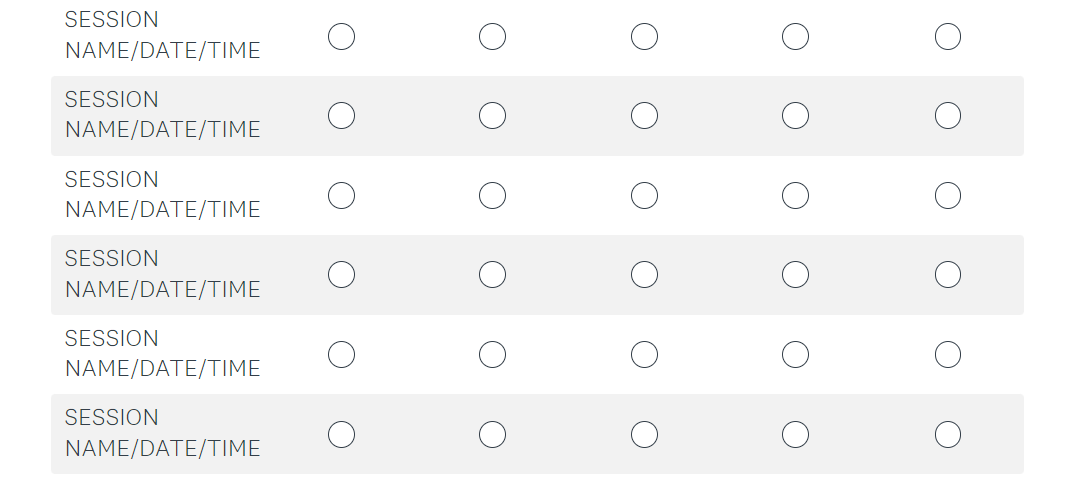Screen dimensions: 1082x482
Task: Select the first radio button in the fourth row
Action: [x=341, y=275]
